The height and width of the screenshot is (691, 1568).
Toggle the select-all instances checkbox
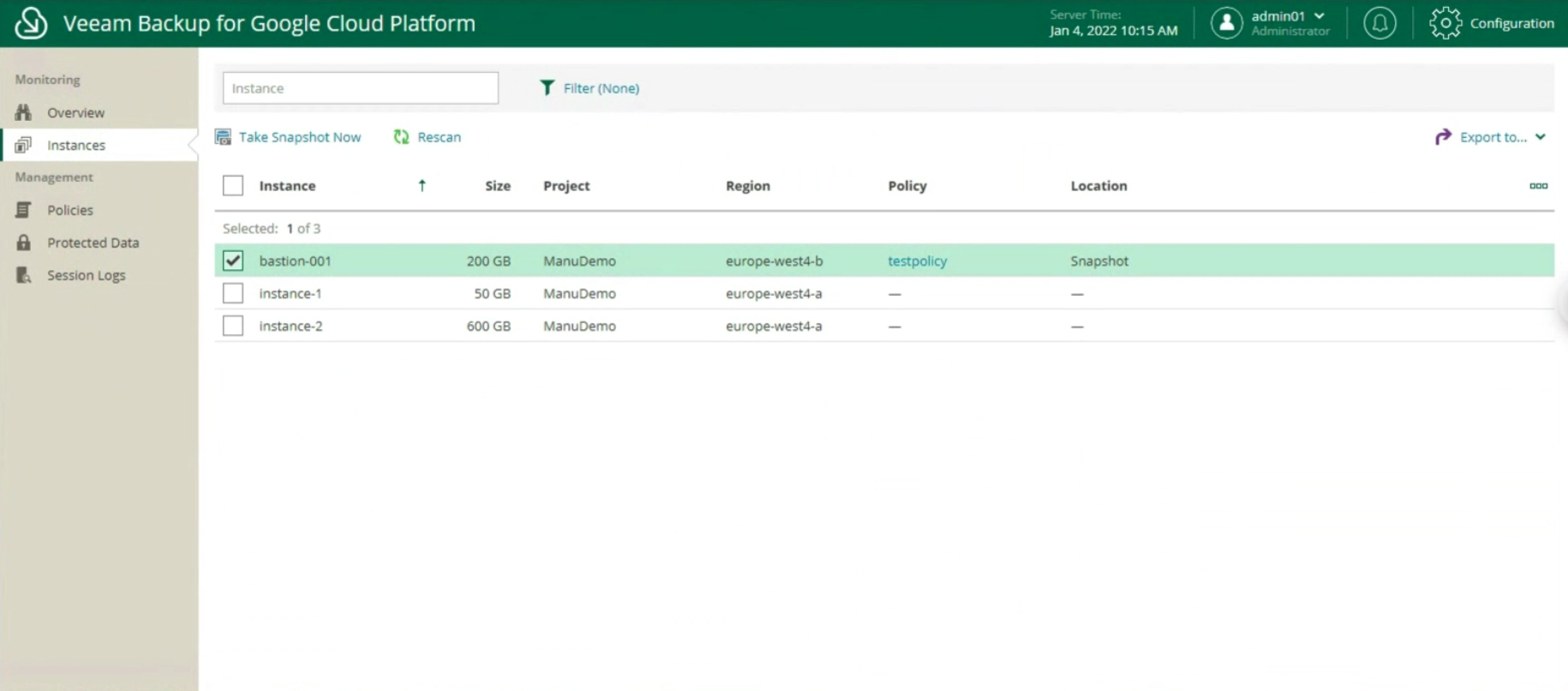click(233, 186)
